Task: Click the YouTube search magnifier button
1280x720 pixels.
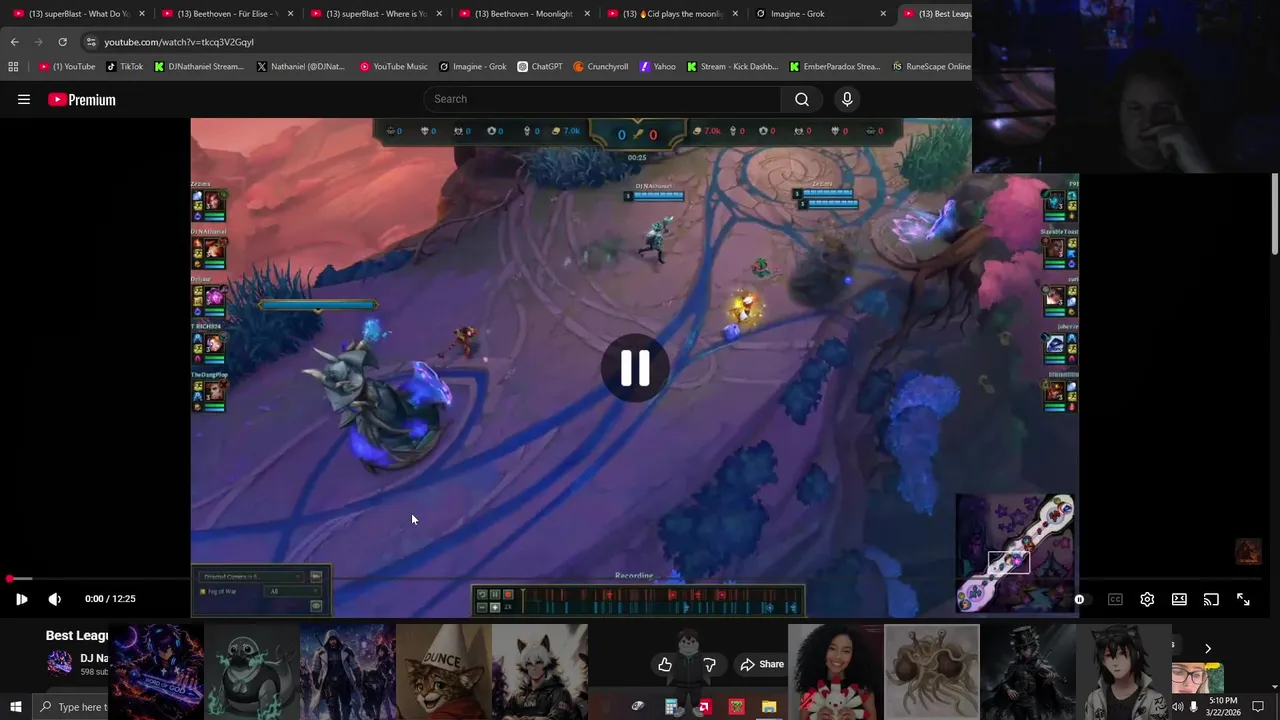Action: coord(801,99)
